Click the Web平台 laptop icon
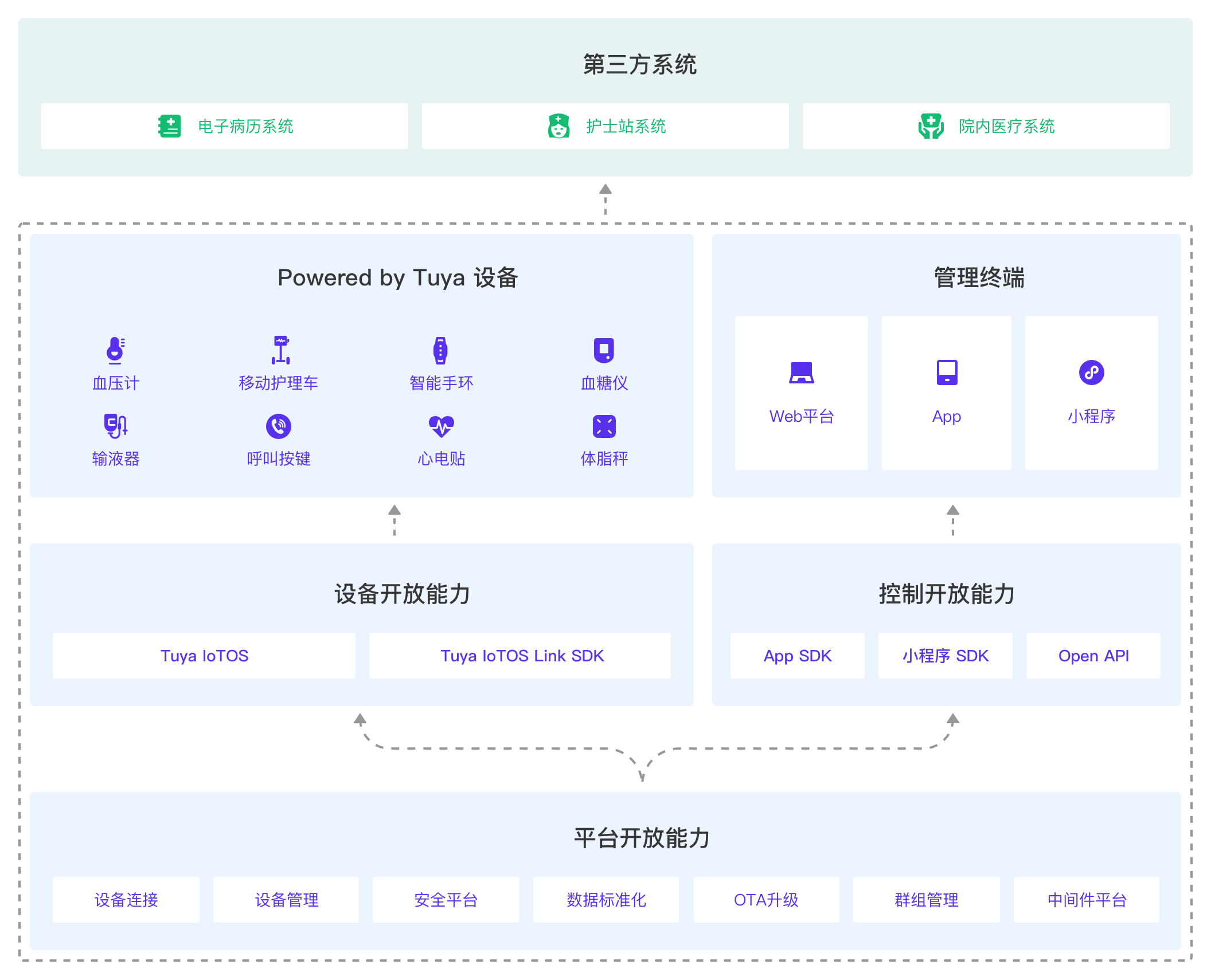 [x=802, y=373]
